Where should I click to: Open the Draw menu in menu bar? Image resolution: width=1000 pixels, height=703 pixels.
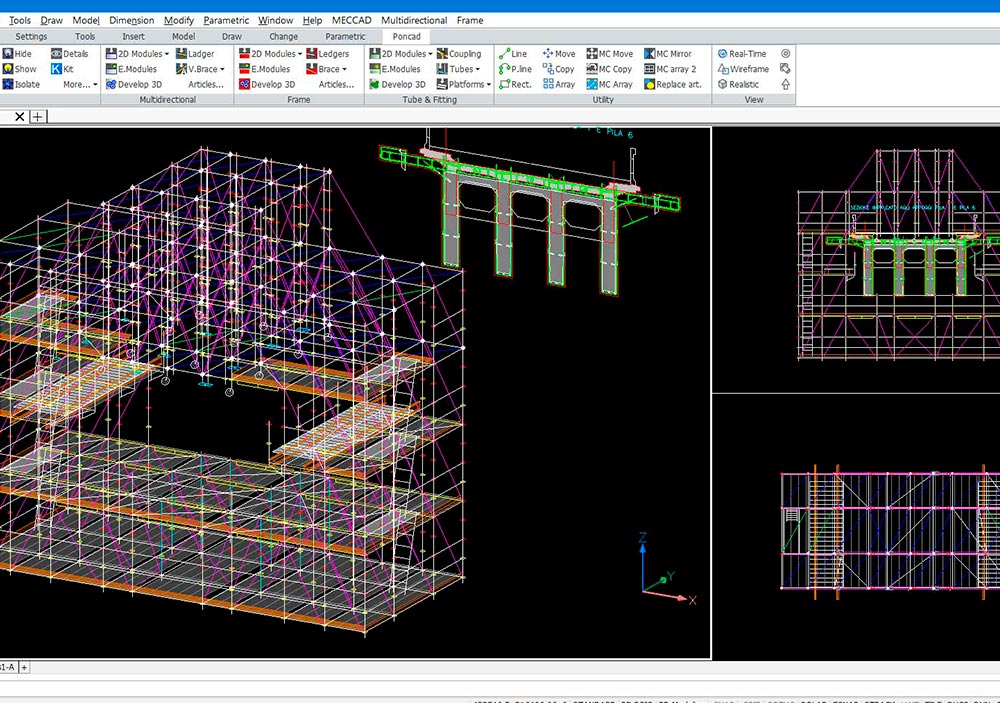click(52, 20)
